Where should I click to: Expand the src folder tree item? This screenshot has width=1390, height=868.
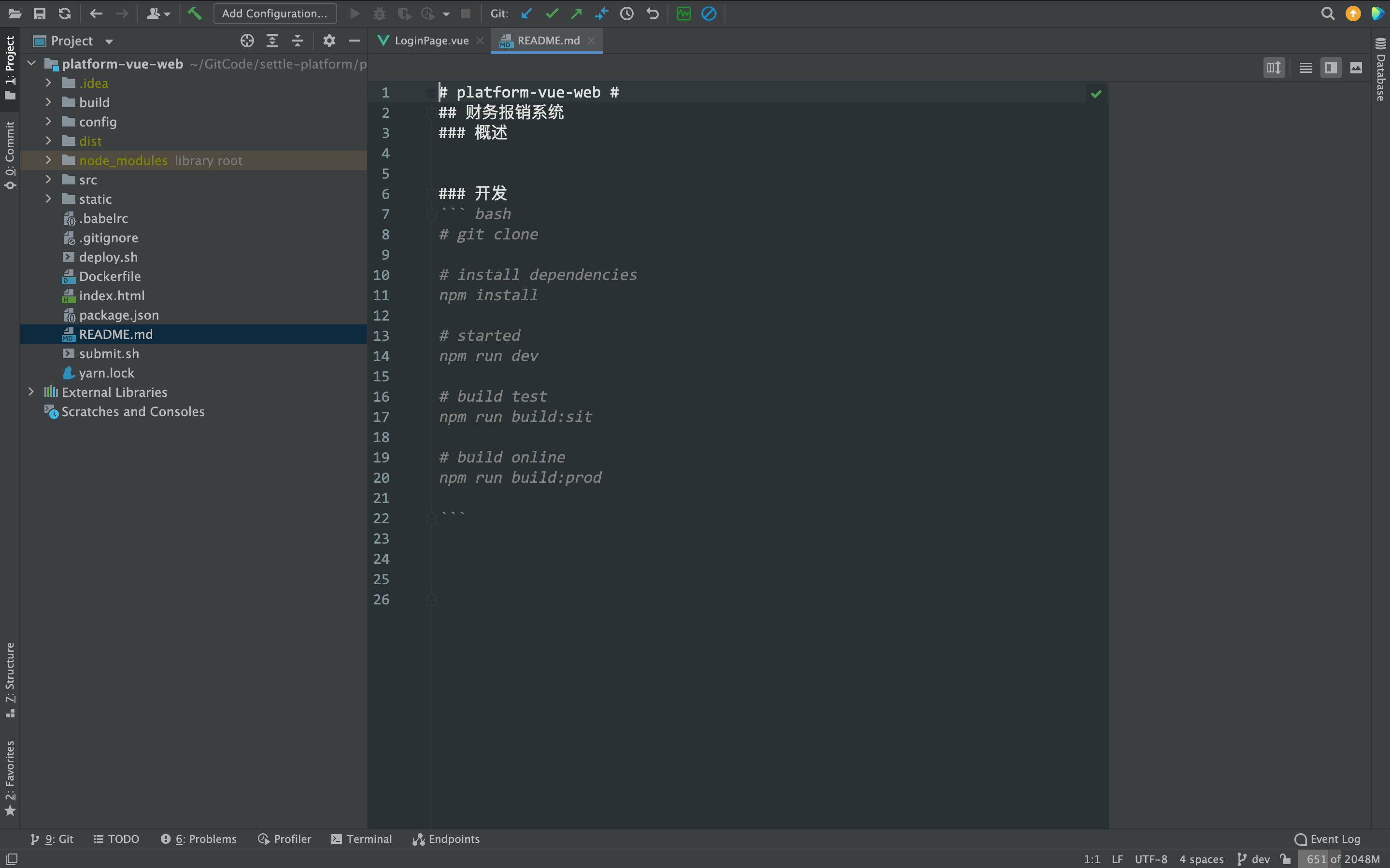pos(47,179)
